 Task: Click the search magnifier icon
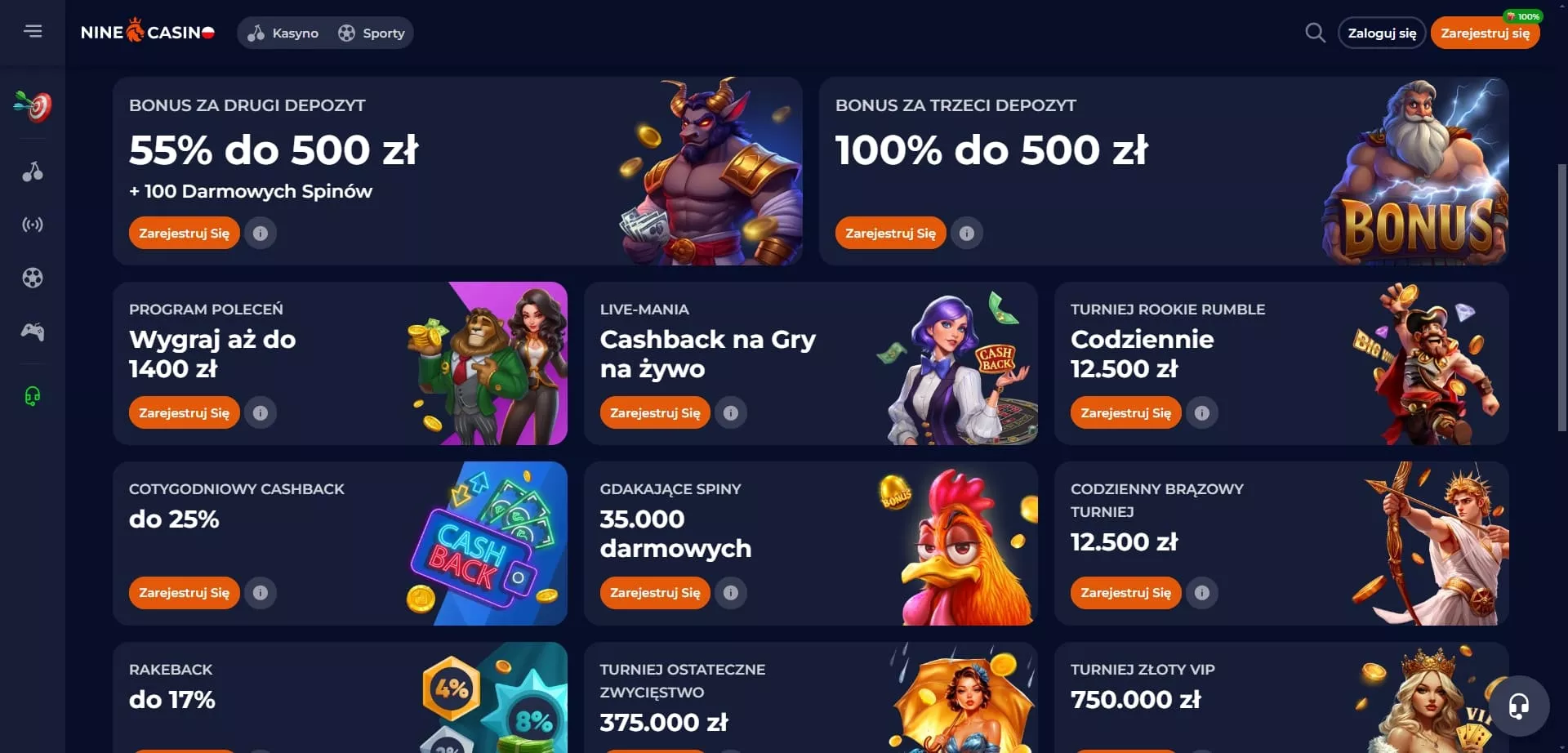click(1315, 33)
